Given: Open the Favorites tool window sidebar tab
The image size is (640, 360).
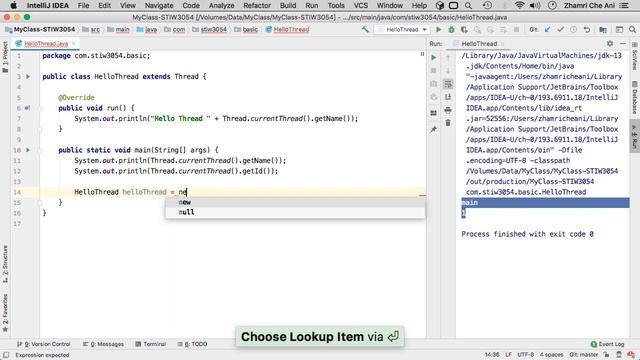Looking at the screenshot, I should tap(5, 313).
